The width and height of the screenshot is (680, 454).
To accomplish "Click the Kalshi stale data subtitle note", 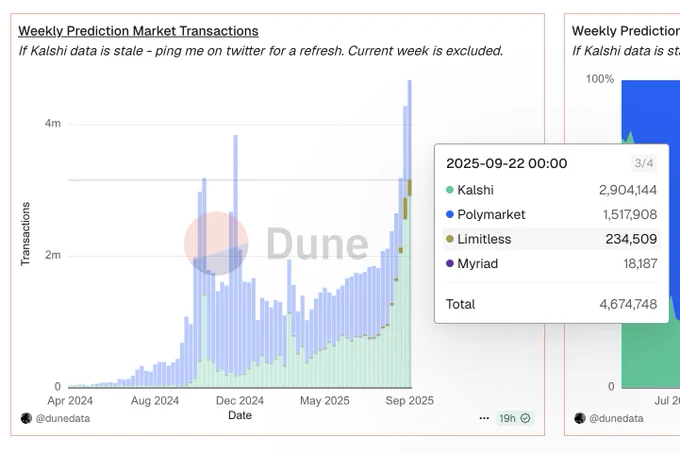I will (x=261, y=51).
